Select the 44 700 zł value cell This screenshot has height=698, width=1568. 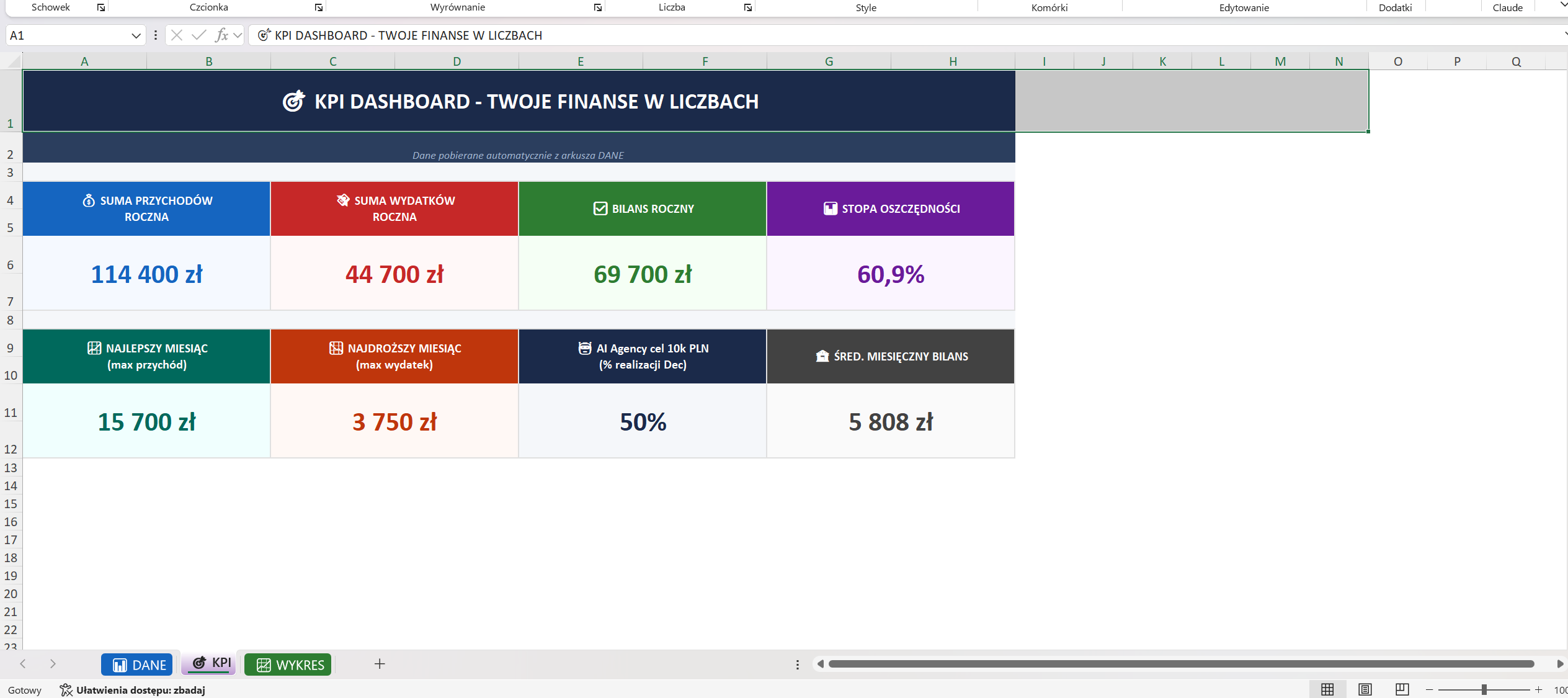click(394, 273)
